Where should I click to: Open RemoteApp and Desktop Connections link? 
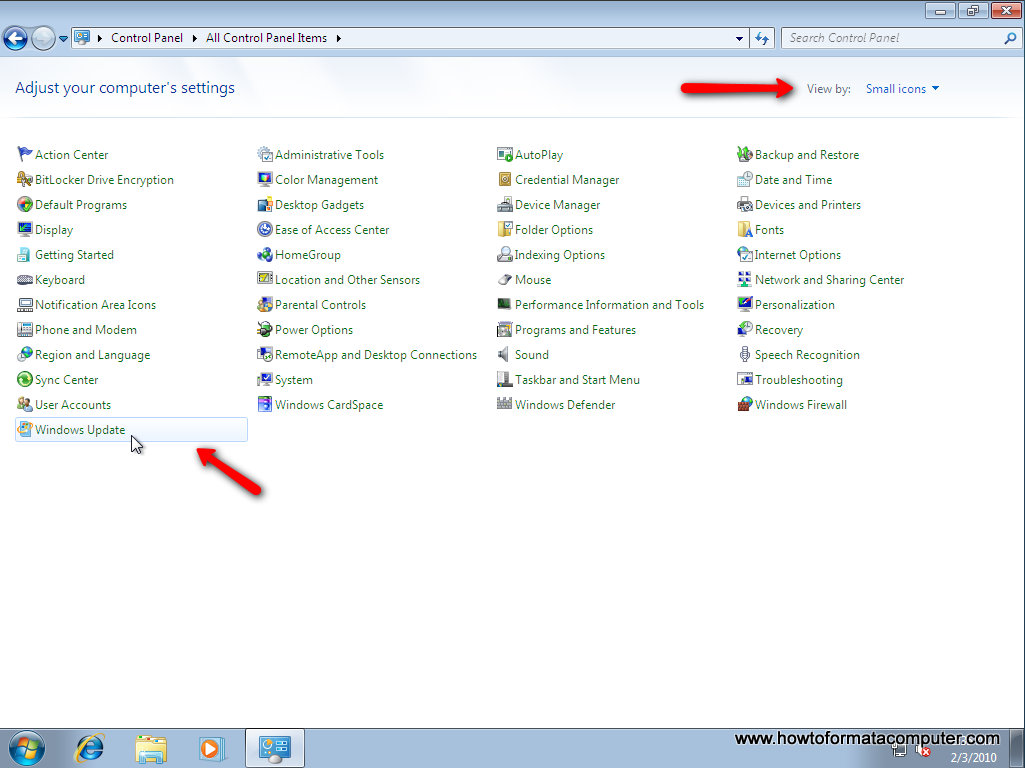point(376,354)
